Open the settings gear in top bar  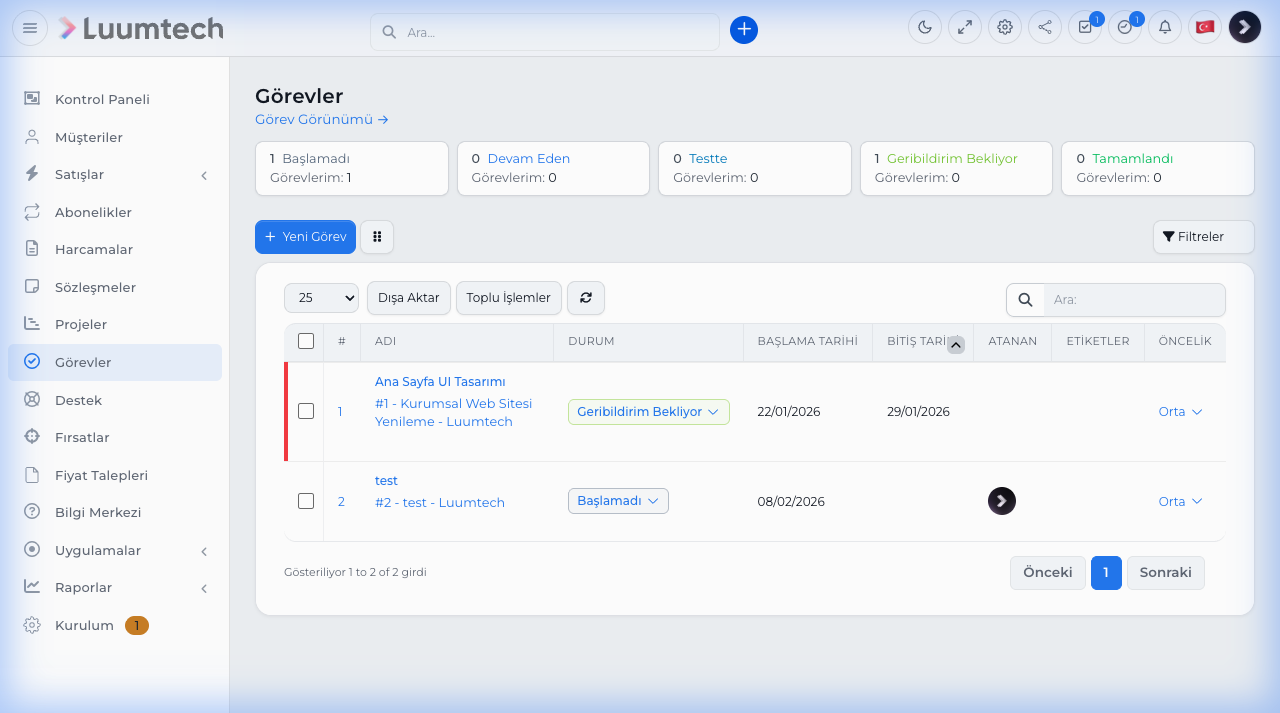1005,27
